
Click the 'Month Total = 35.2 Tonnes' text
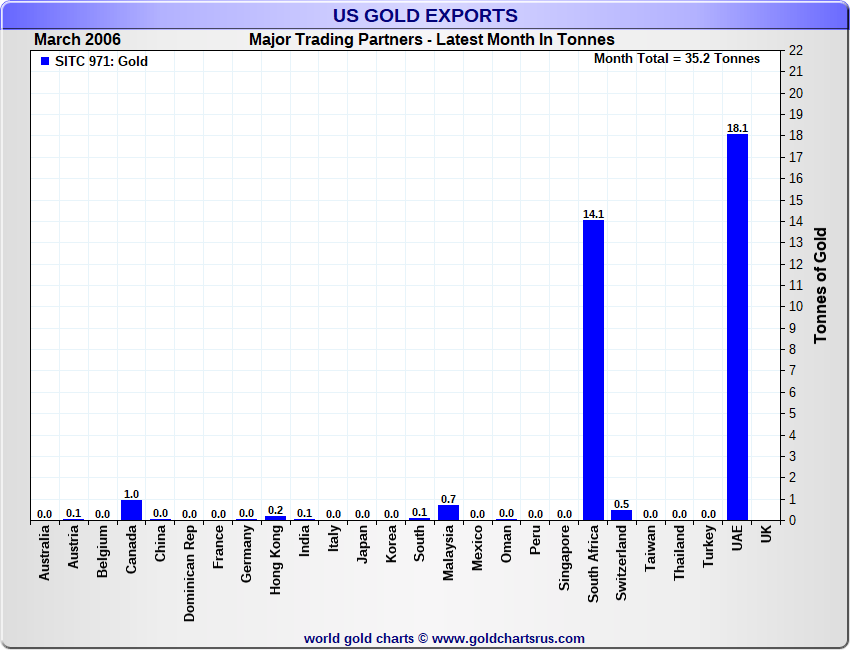(x=677, y=59)
